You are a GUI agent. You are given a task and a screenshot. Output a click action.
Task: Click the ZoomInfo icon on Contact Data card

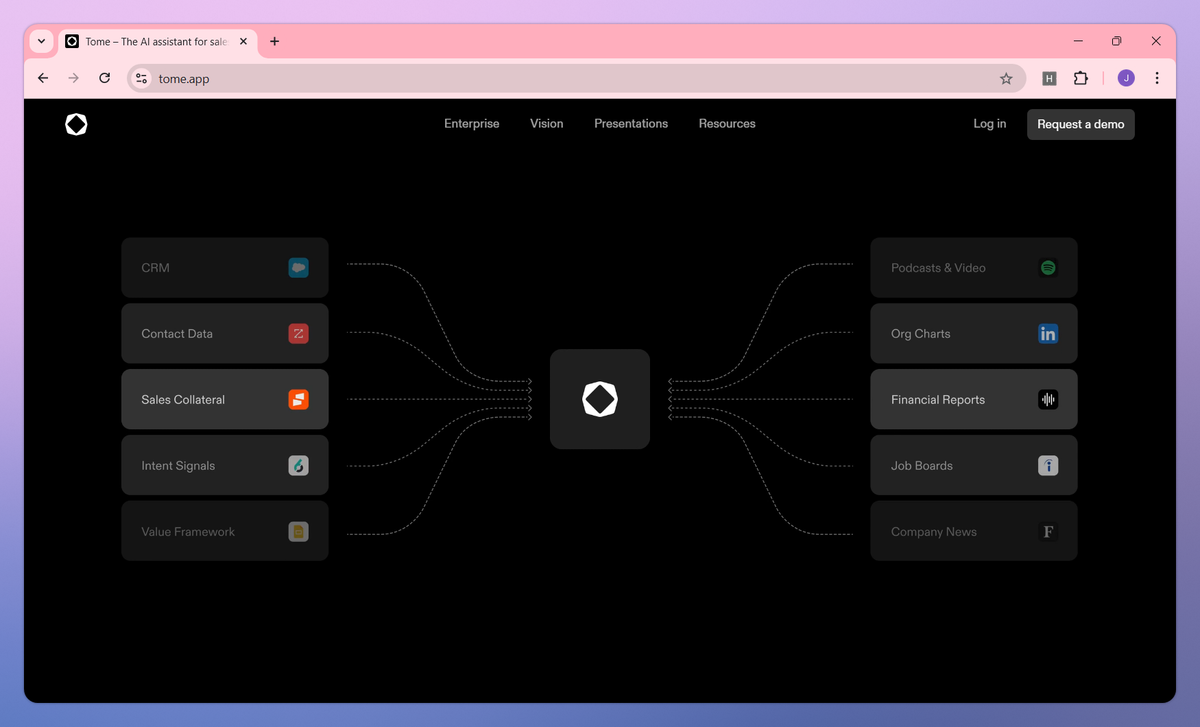(298, 333)
